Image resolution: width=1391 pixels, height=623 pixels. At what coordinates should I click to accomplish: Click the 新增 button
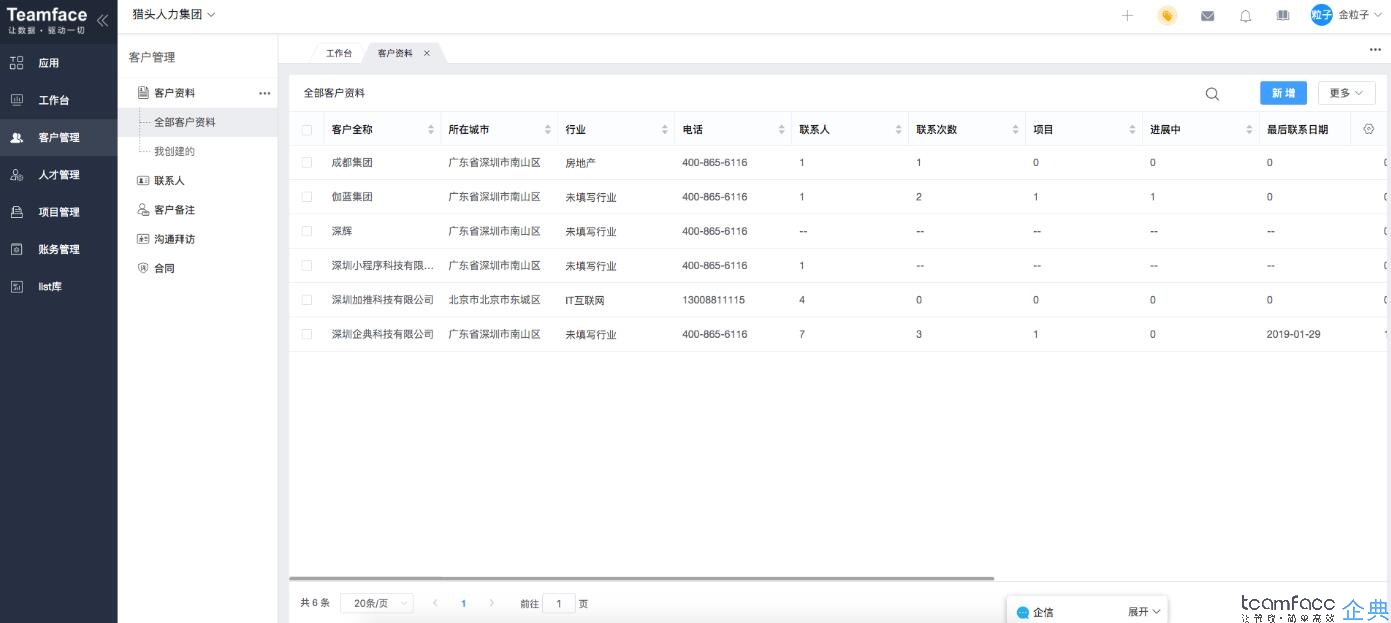coord(1283,93)
